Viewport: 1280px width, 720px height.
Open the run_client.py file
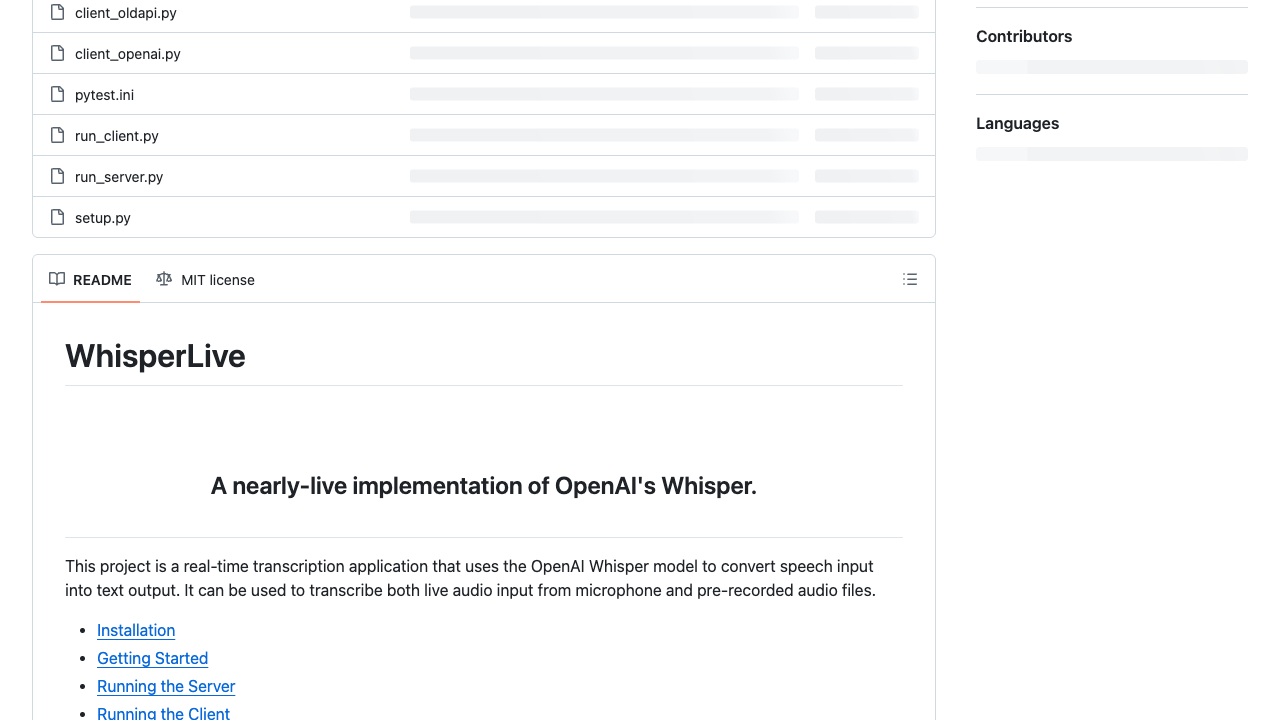click(117, 136)
